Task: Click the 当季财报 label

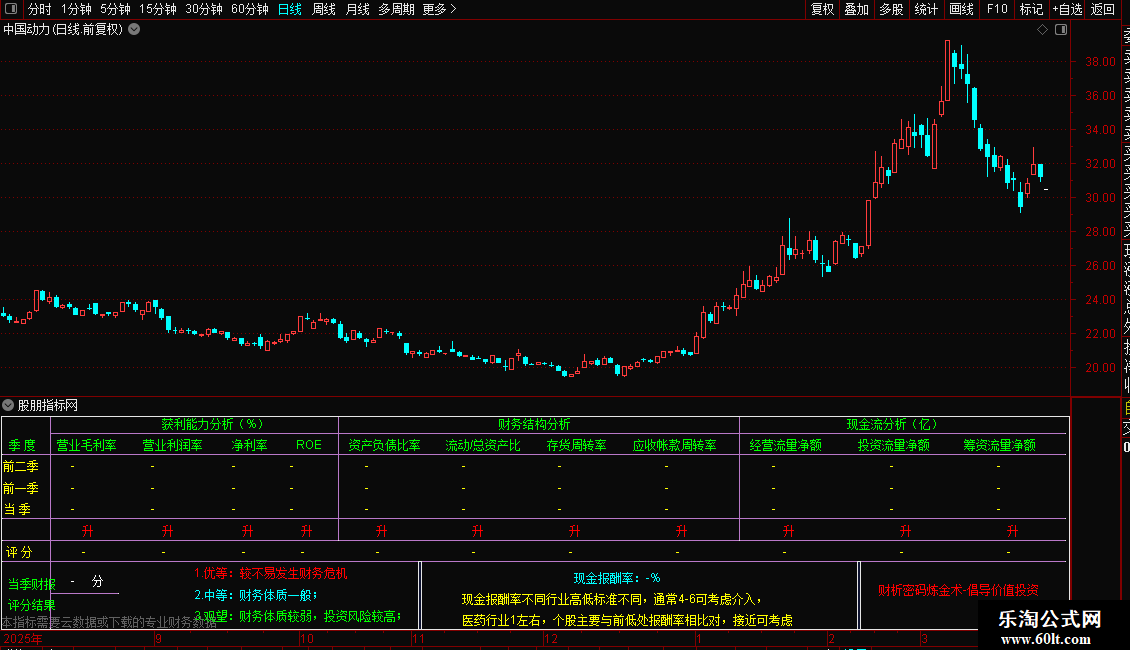Action: click(x=32, y=584)
